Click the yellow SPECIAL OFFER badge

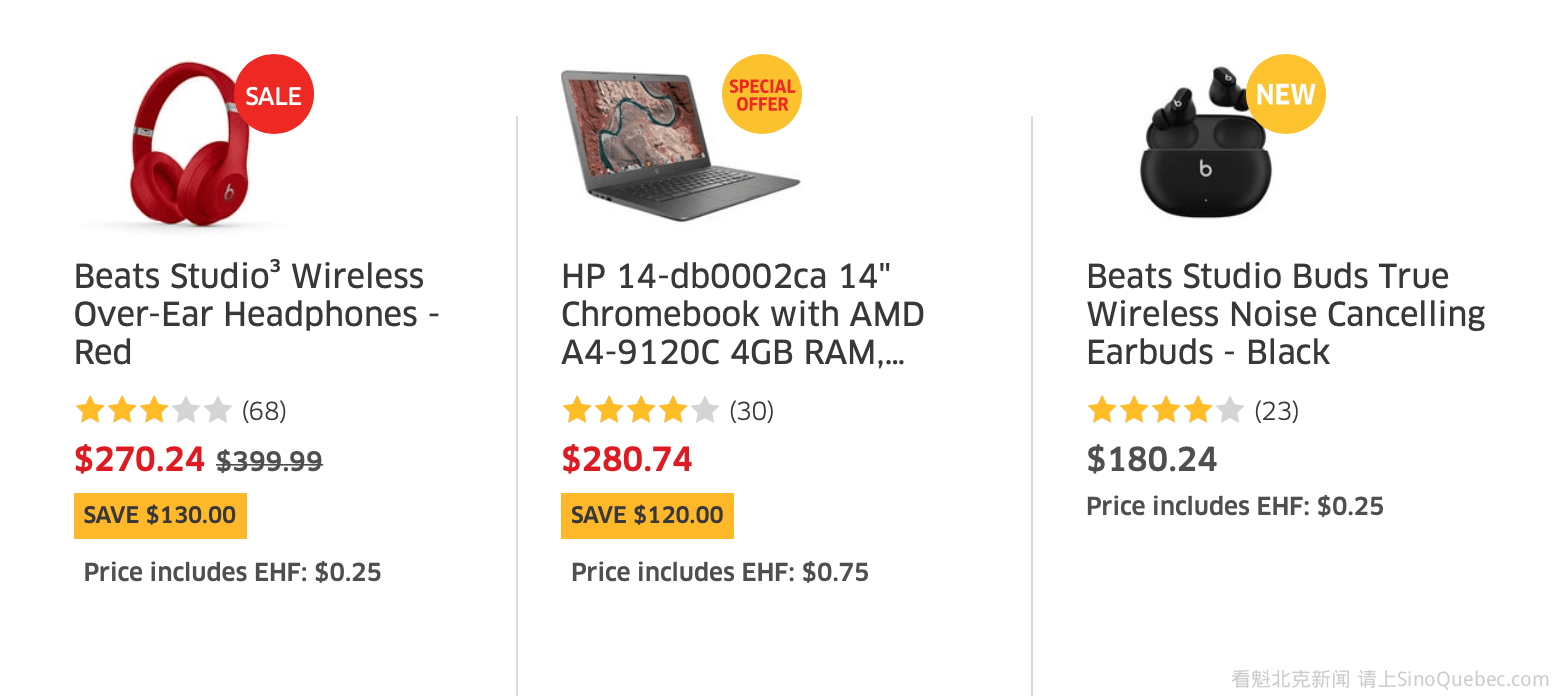pos(762,95)
